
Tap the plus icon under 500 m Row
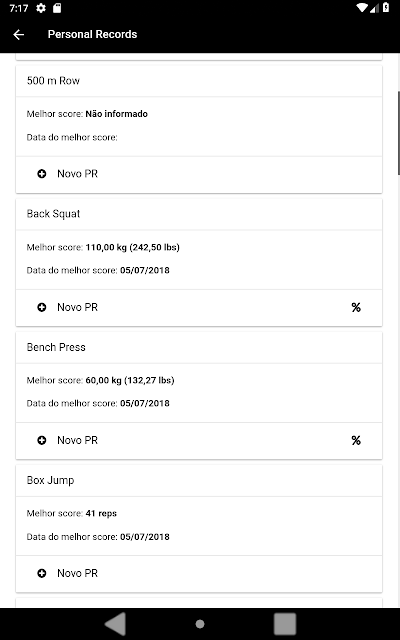(42, 174)
